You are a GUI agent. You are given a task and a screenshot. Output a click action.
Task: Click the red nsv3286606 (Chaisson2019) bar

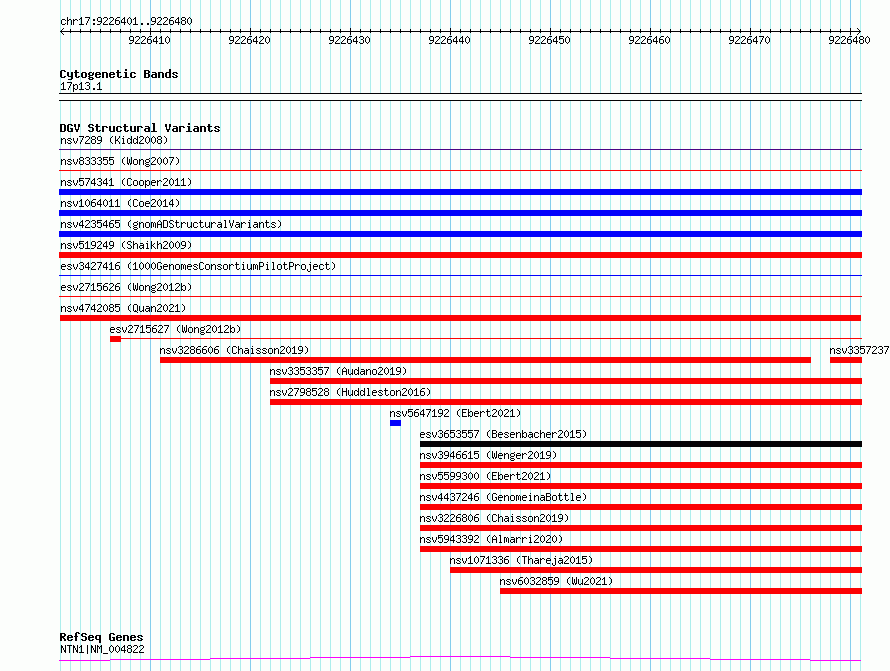485,360
